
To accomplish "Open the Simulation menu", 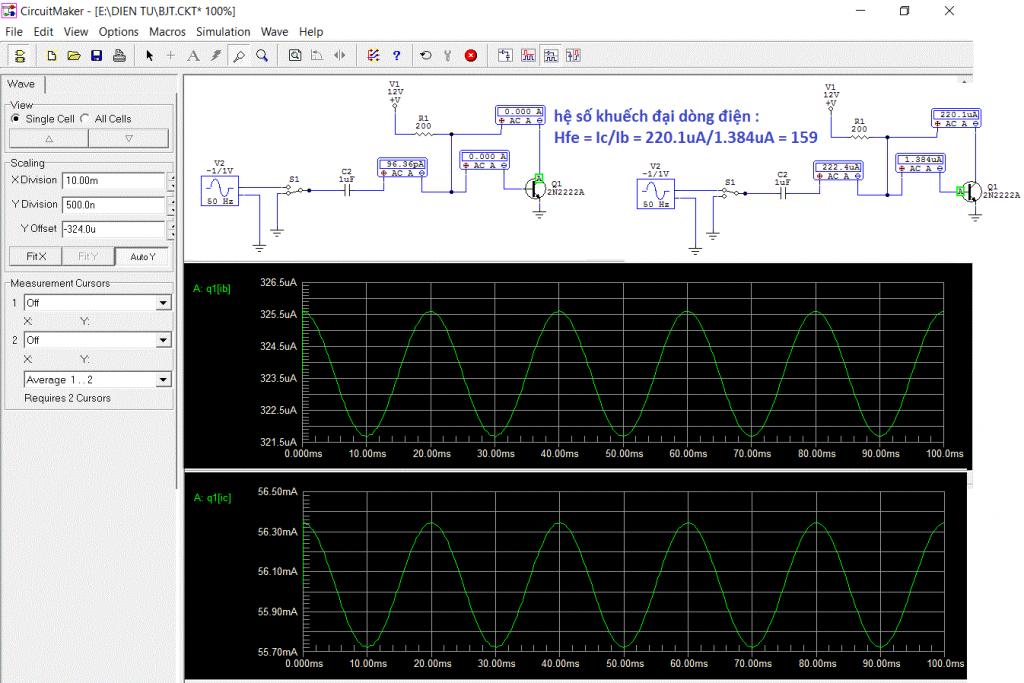I will [x=223, y=32].
